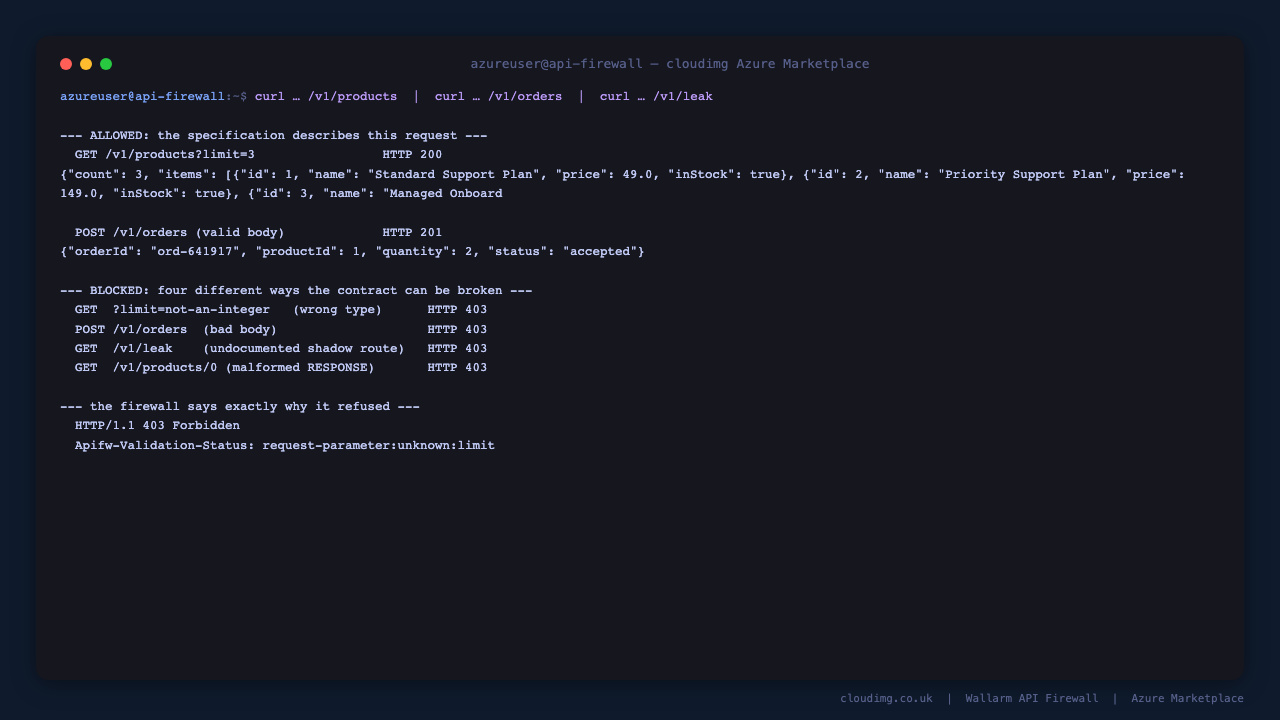Select the 'curl … /v1/leak' command text
The width and height of the screenshot is (1280, 720).
[x=656, y=97]
